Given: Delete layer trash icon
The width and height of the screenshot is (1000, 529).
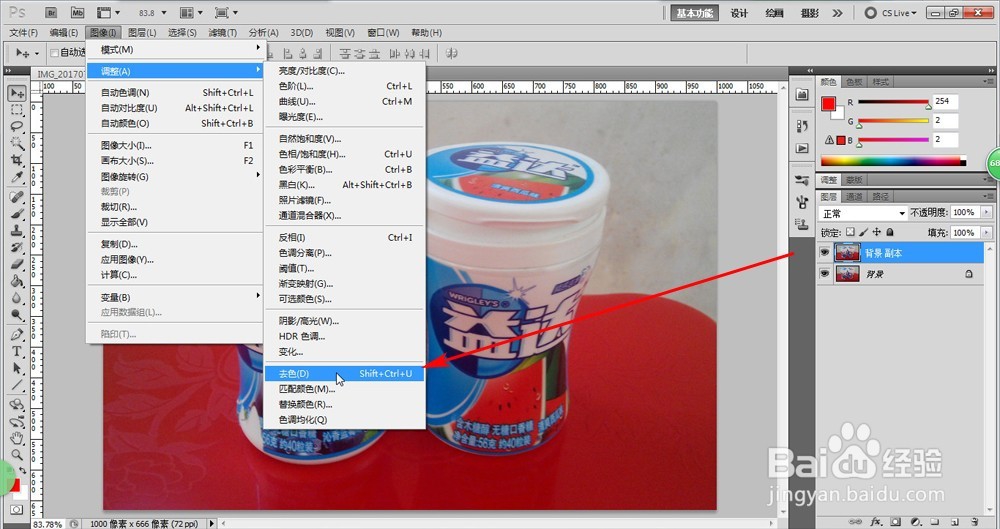Looking at the screenshot, I should [974, 522].
